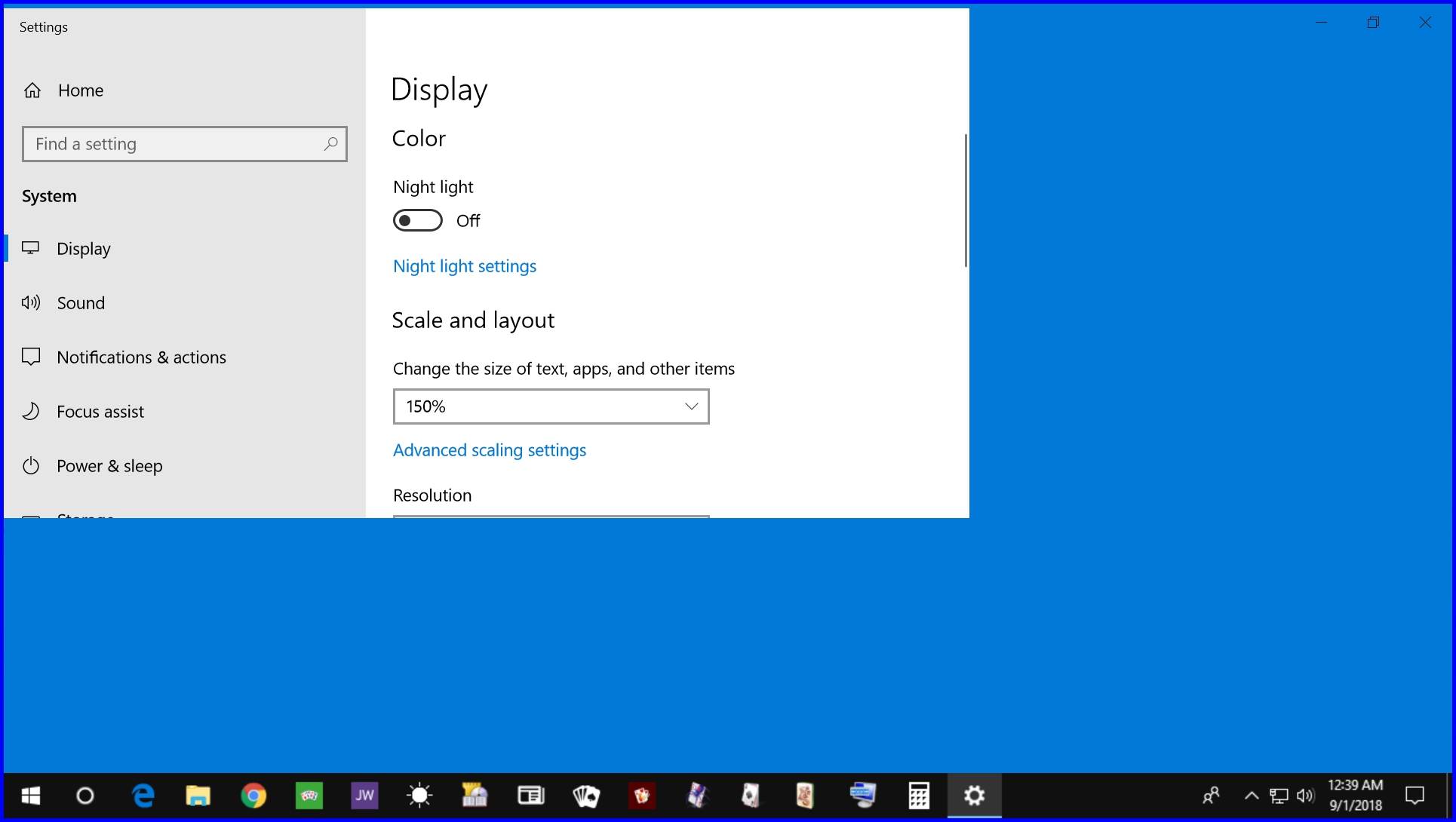1456x822 pixels.
Task: Click Home in Settings sidebar
Action: 80,89
